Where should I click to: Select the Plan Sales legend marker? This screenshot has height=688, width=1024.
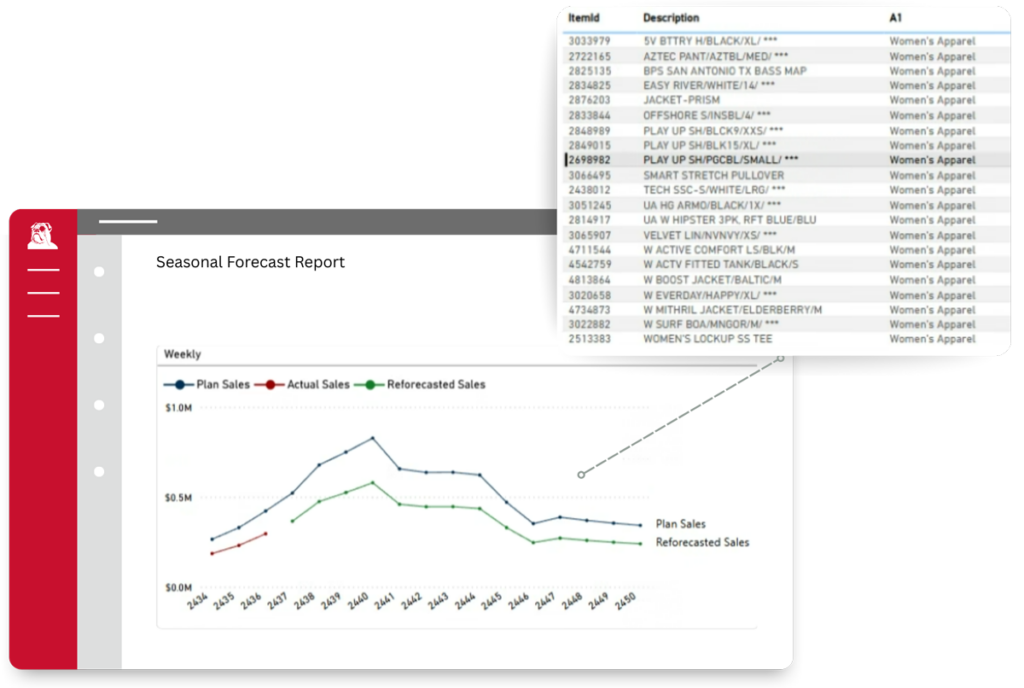coord(179,384)
